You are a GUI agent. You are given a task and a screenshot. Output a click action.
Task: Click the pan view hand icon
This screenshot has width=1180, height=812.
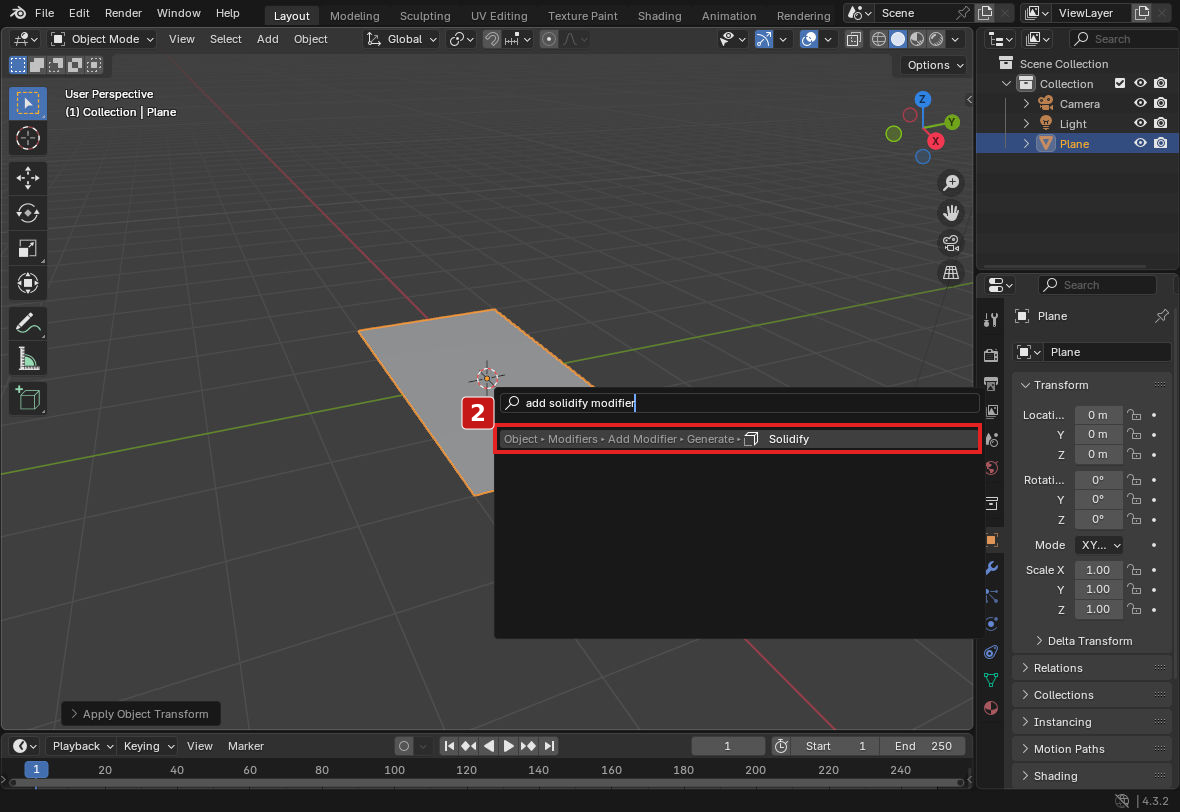click(951, 213)
